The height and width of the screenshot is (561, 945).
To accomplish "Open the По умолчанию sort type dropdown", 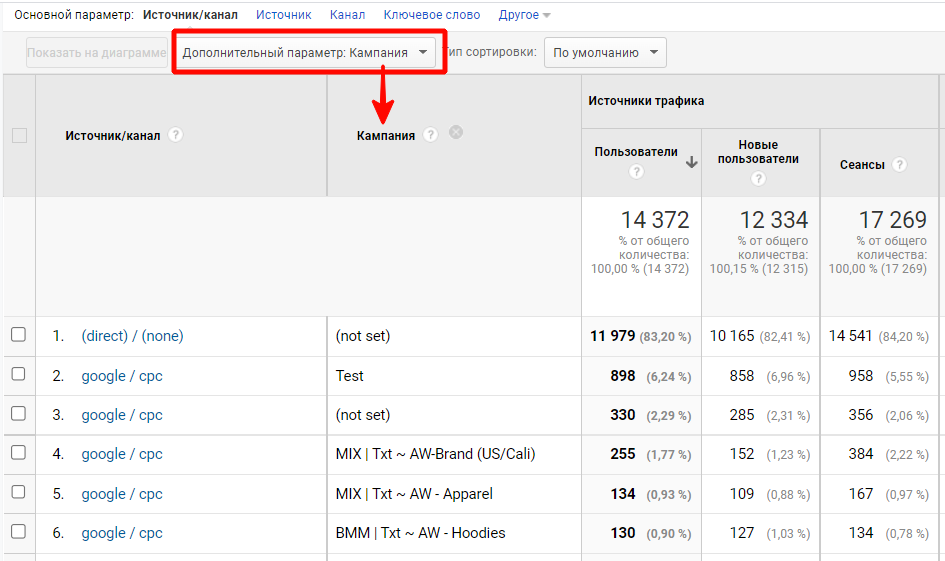I will click(x=605, y=53).
